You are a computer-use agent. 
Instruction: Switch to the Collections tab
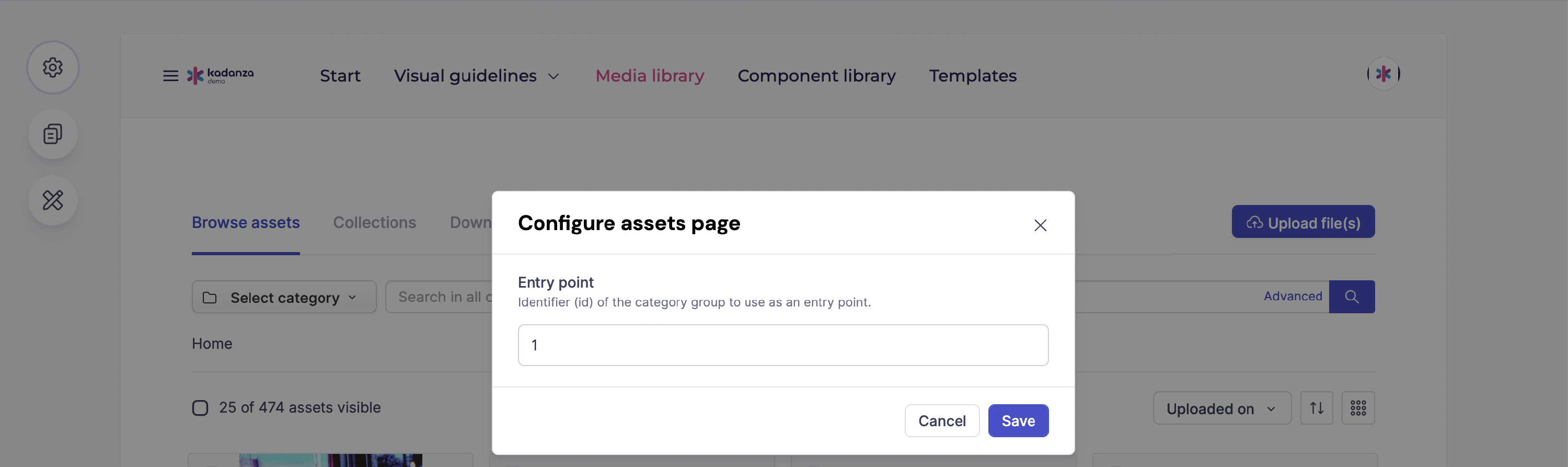374,222
